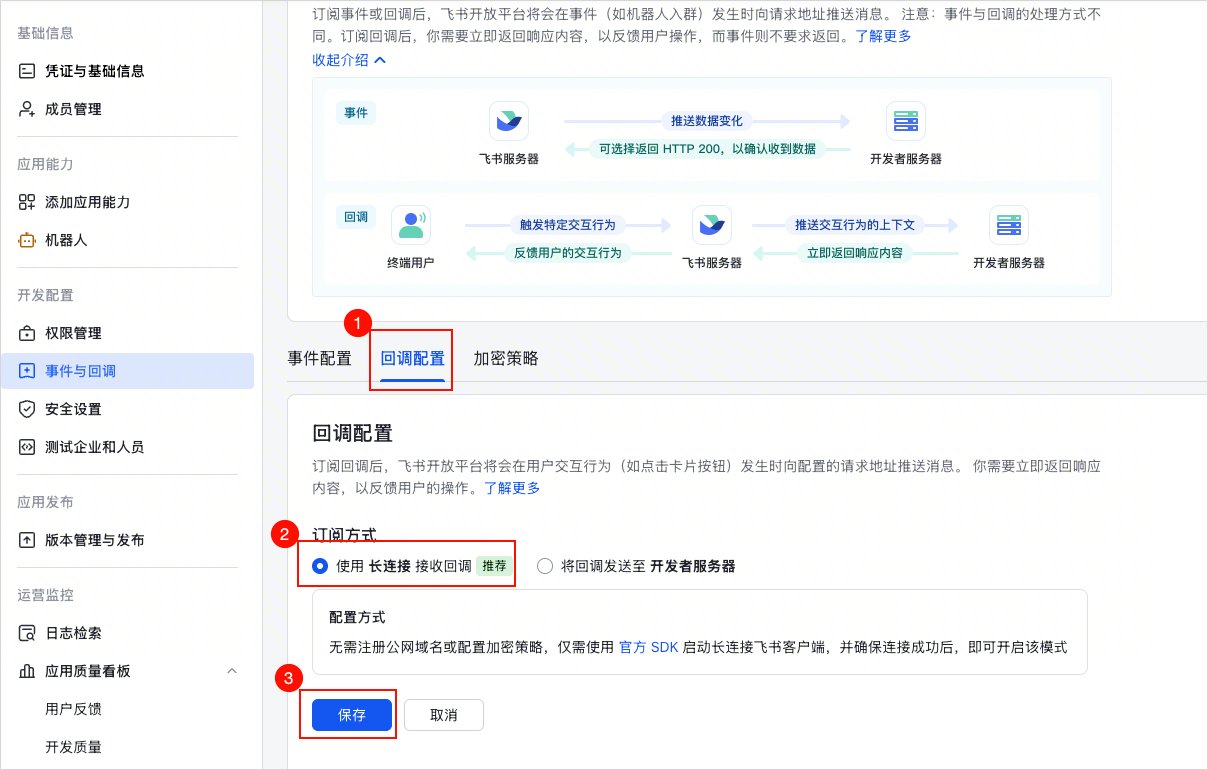Click the 触发特定交互行为 arrow label

pos(568,225)
